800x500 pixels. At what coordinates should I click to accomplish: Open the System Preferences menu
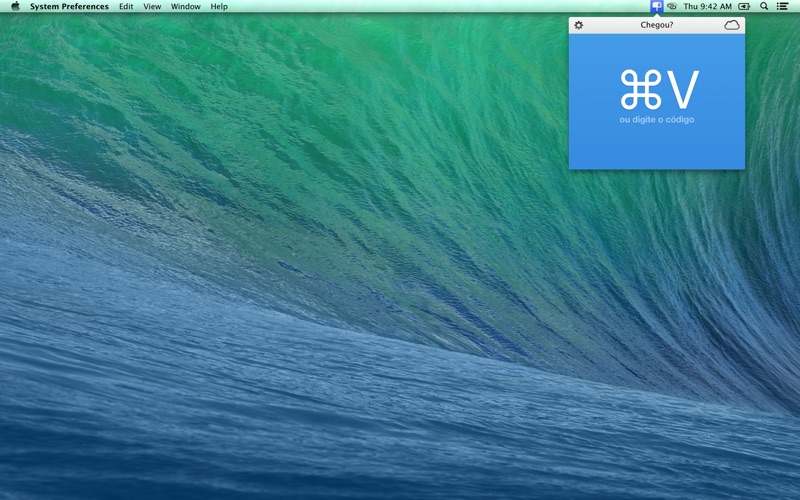tap(69, 7)
